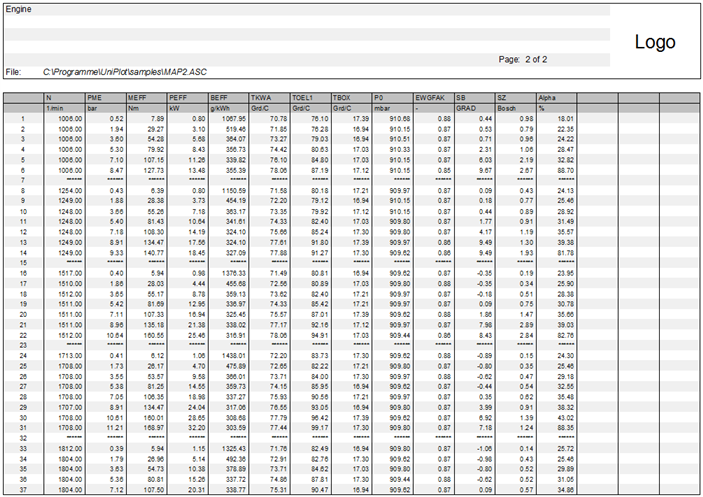Click the PEFF value 20.31

pos(196,490)
